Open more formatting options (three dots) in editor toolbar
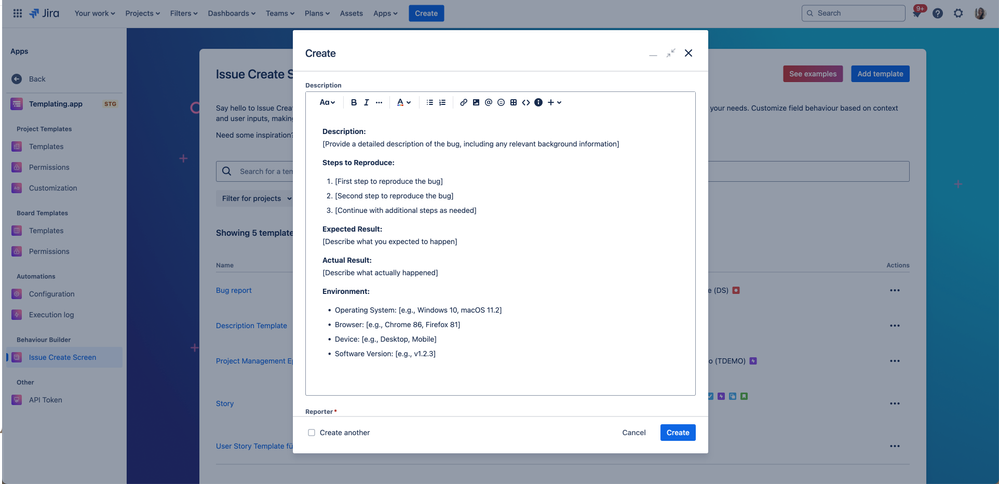This screenshot has width=999, height=484. pos(379,103)
